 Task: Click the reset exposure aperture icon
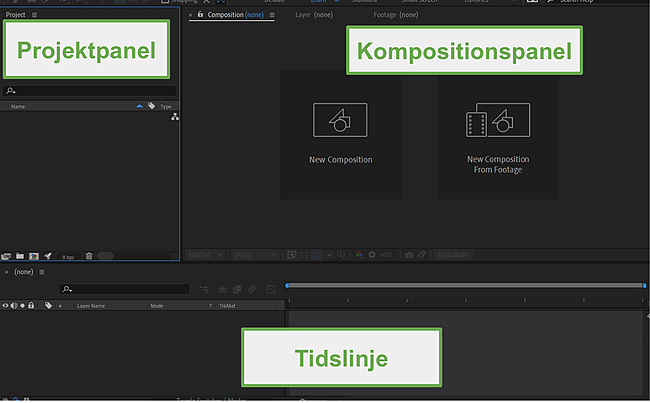click(372, 255)
